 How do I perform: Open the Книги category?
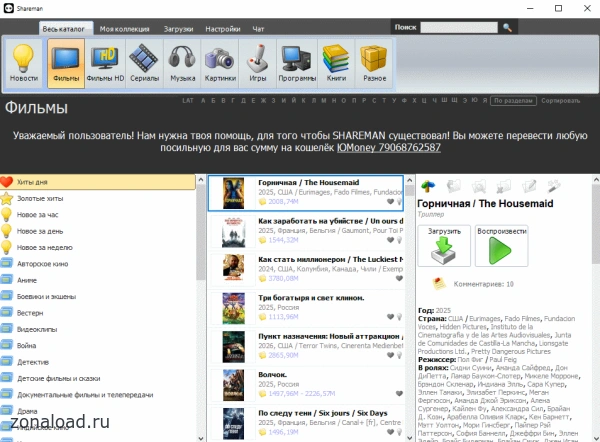click(x=336, y=64)
